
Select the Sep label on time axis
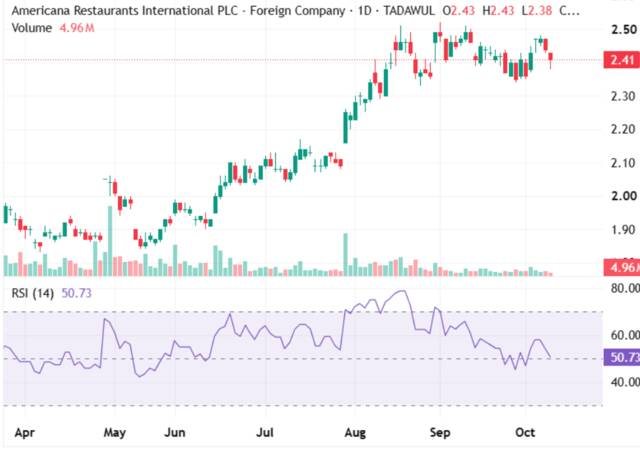440,432
